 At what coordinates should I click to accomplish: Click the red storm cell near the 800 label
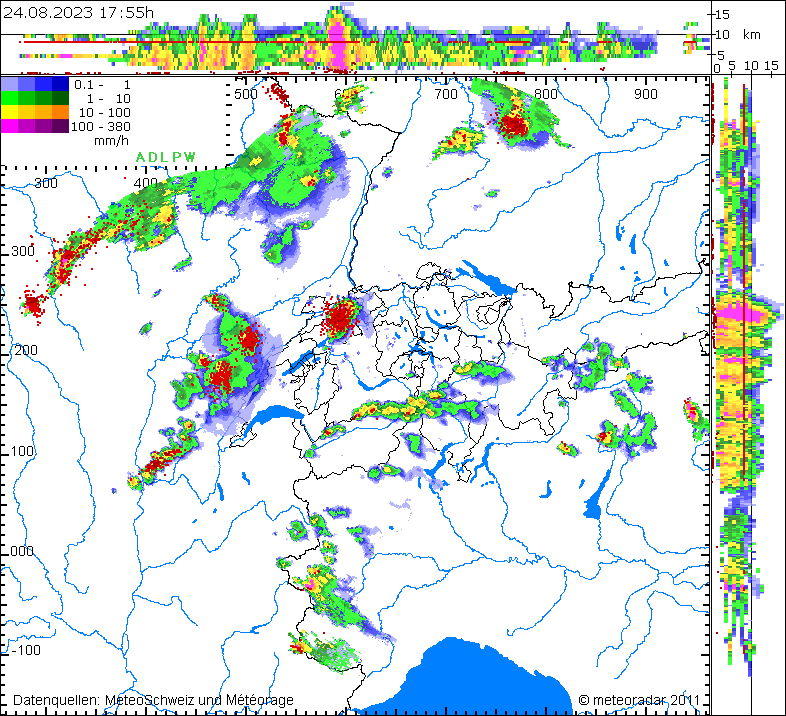pyautogui.click(x=515, y=126)
